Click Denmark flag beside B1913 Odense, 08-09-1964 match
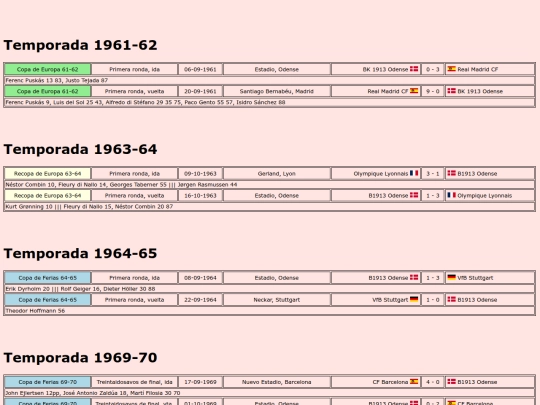The height and width of the screenshot is (405, 540). point(414,277)
